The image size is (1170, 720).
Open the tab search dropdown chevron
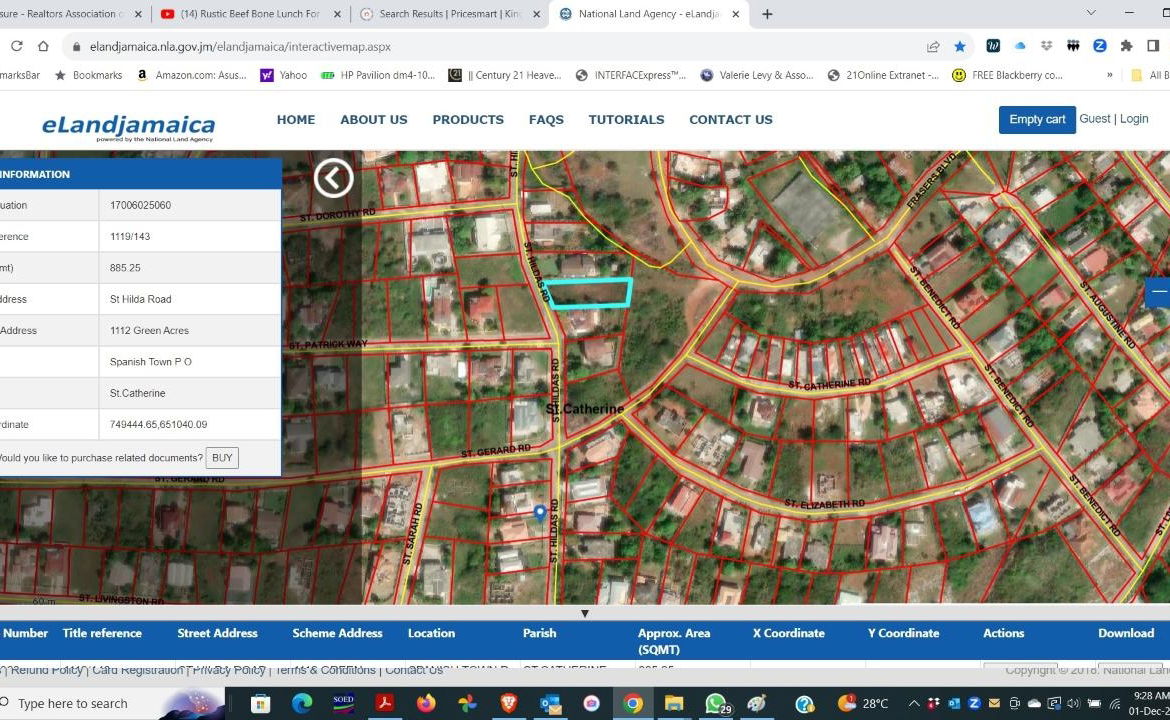pos(1091,13)
